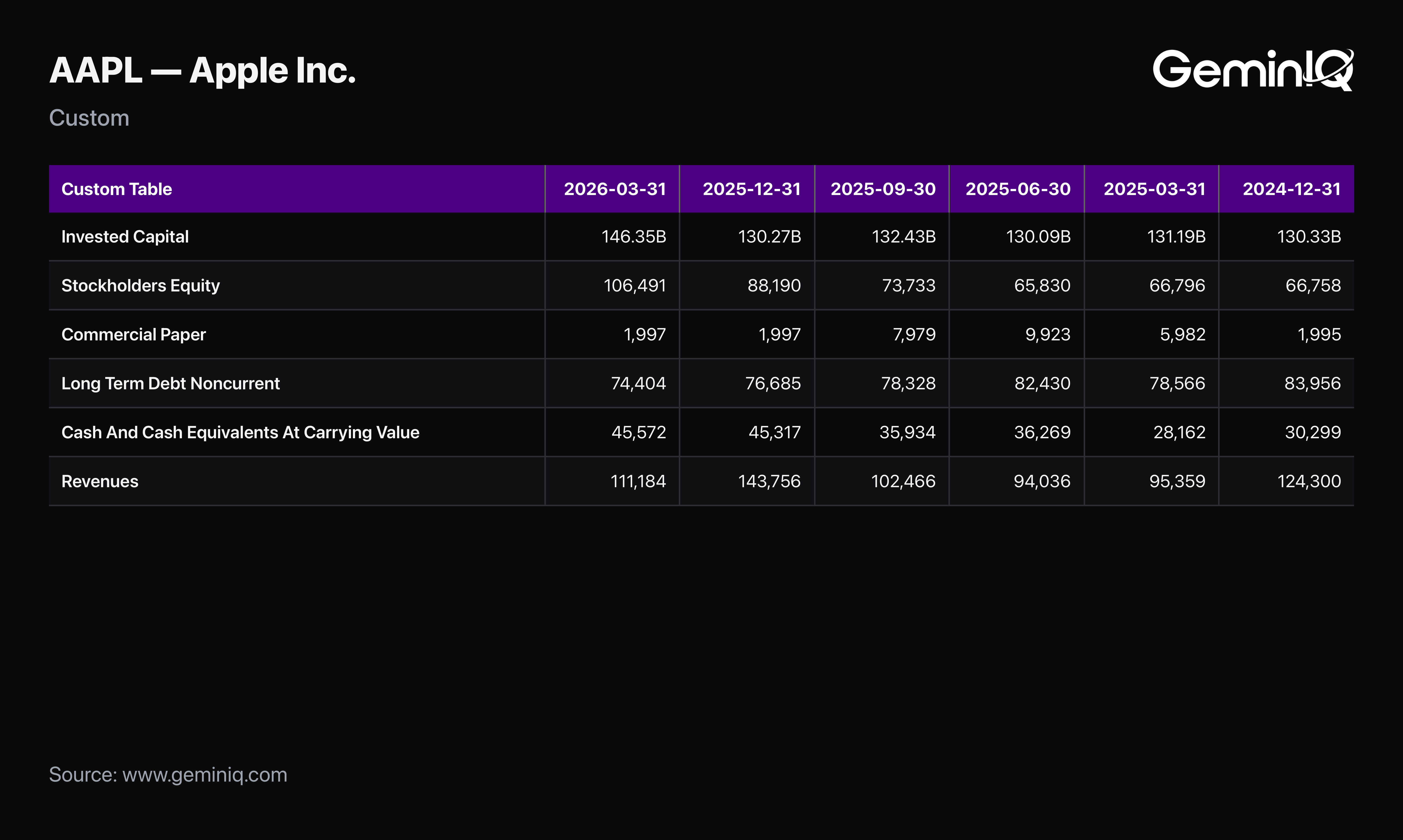Click Invested Capital value 131.19B

point(1176,237)
